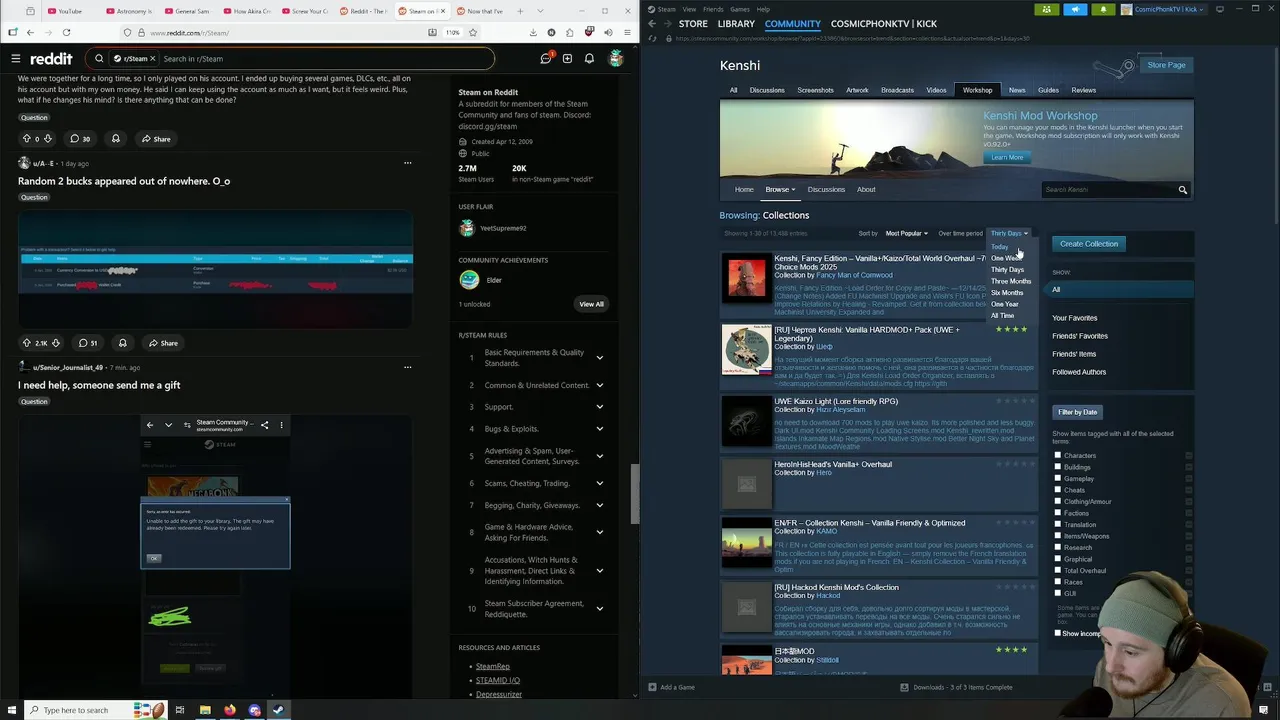Go back in Firefox browser
1280x720 pixels.
30,32
